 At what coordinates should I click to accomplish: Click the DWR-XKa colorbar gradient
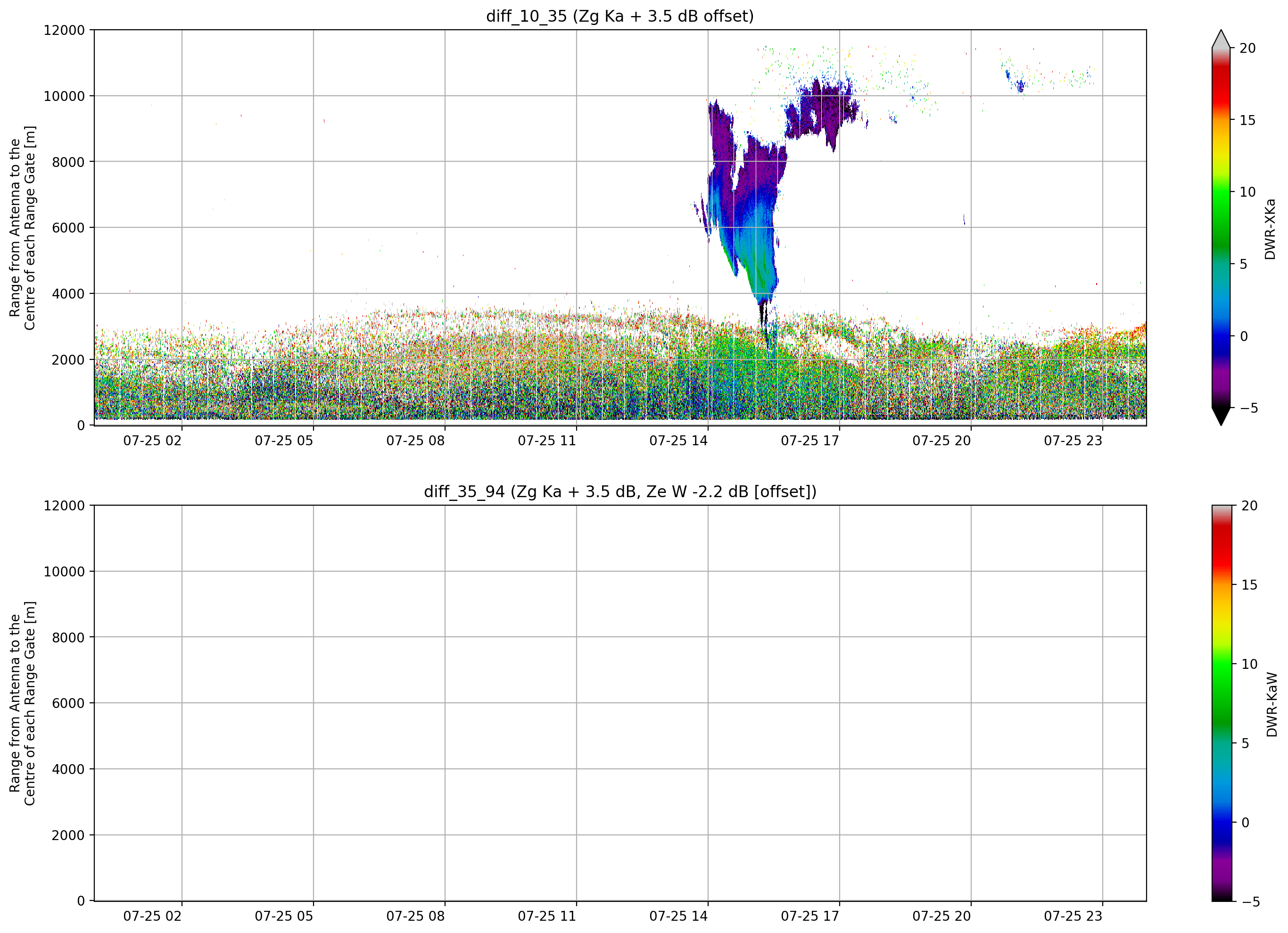coord(1221,228)
